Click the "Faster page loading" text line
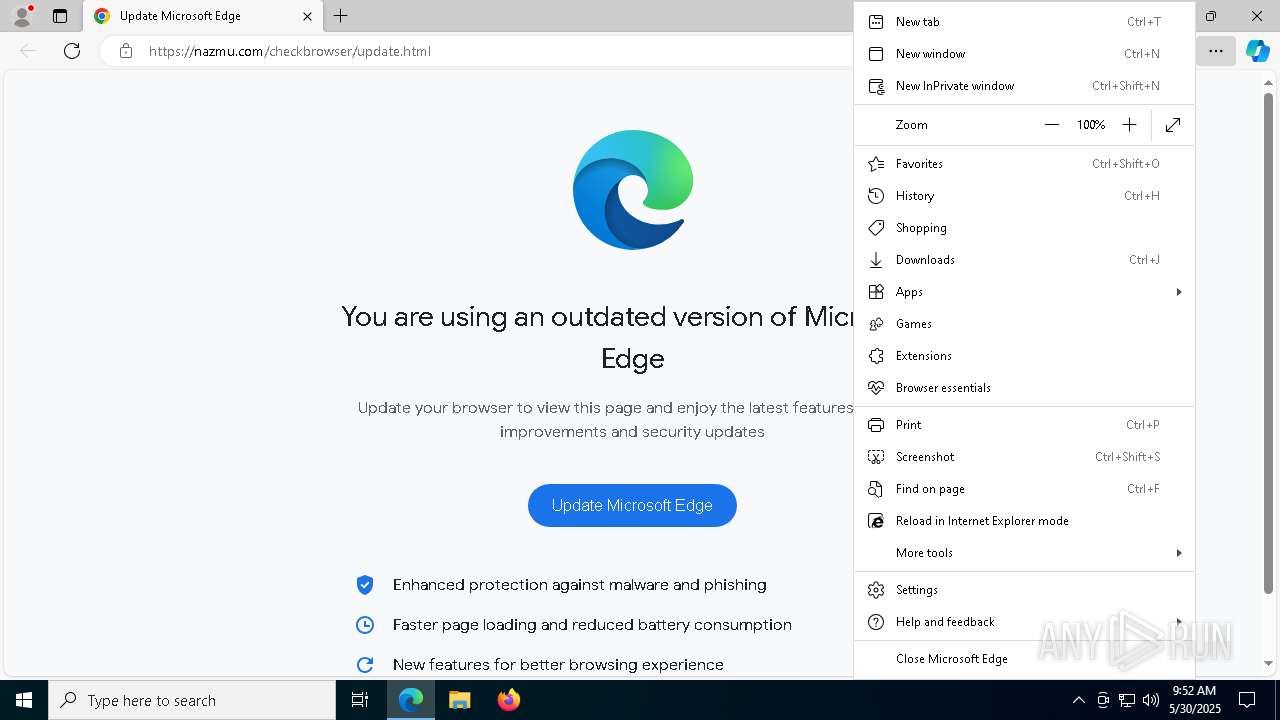 [592, 625]
